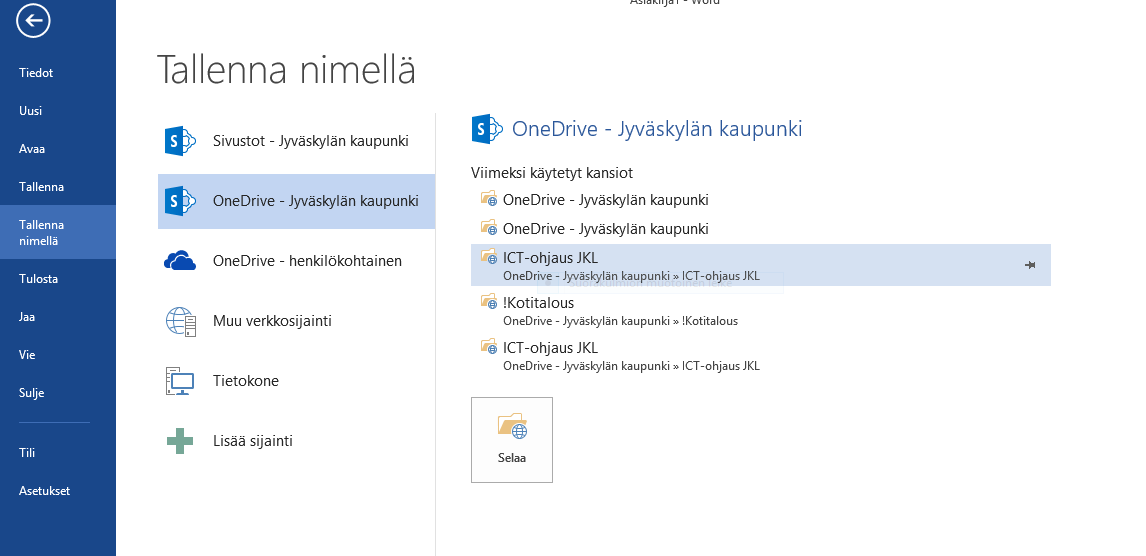Click green plus icon for Lisää sijainti
Viewport: 1146px width, 556px height.
click(180, 441)
